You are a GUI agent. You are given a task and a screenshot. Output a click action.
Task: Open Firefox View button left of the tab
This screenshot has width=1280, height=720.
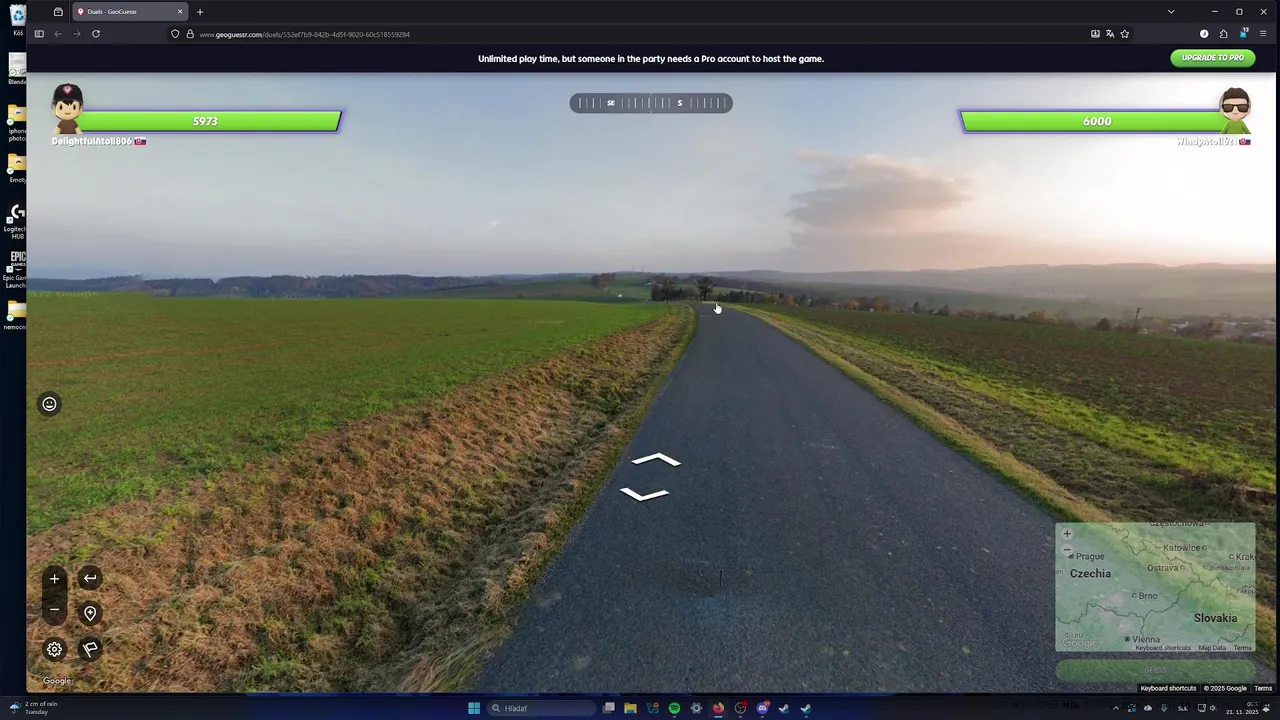58,12
